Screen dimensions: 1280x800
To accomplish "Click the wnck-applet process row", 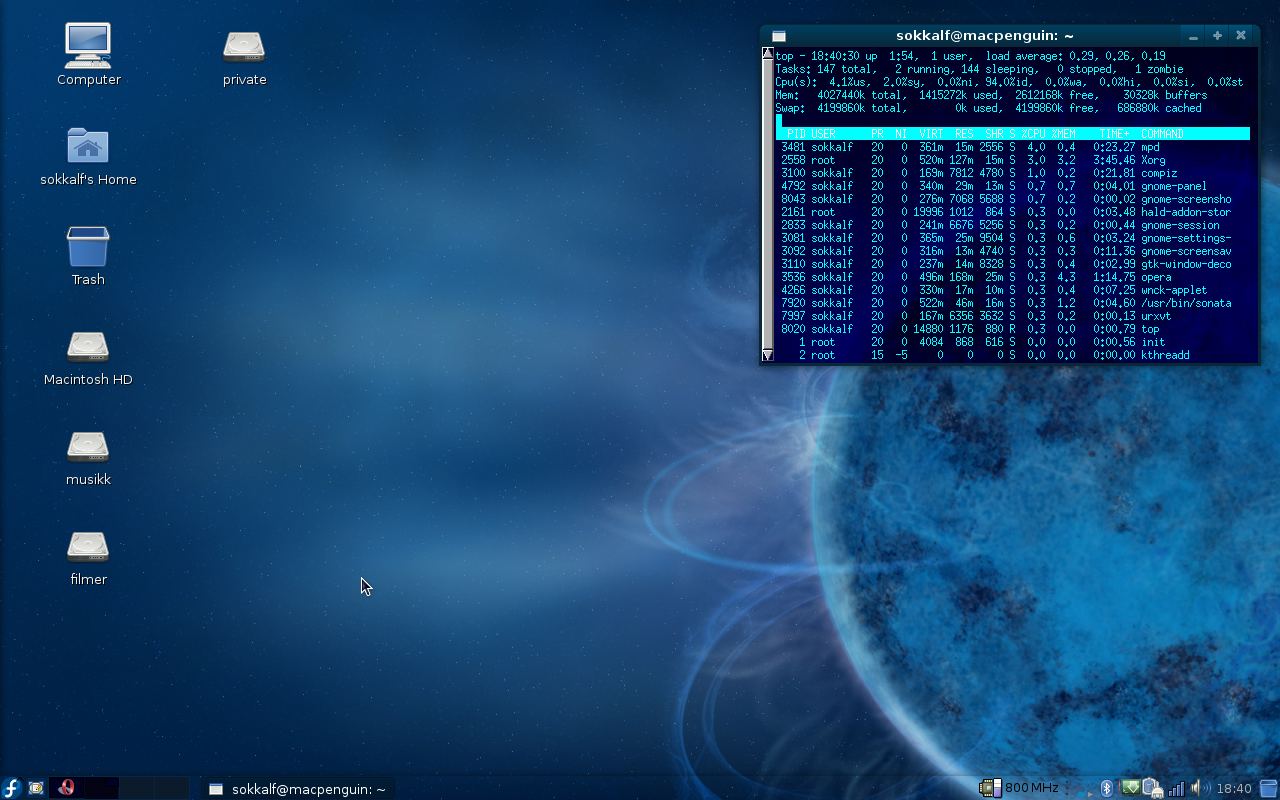I will click(x=1013, y=290).
